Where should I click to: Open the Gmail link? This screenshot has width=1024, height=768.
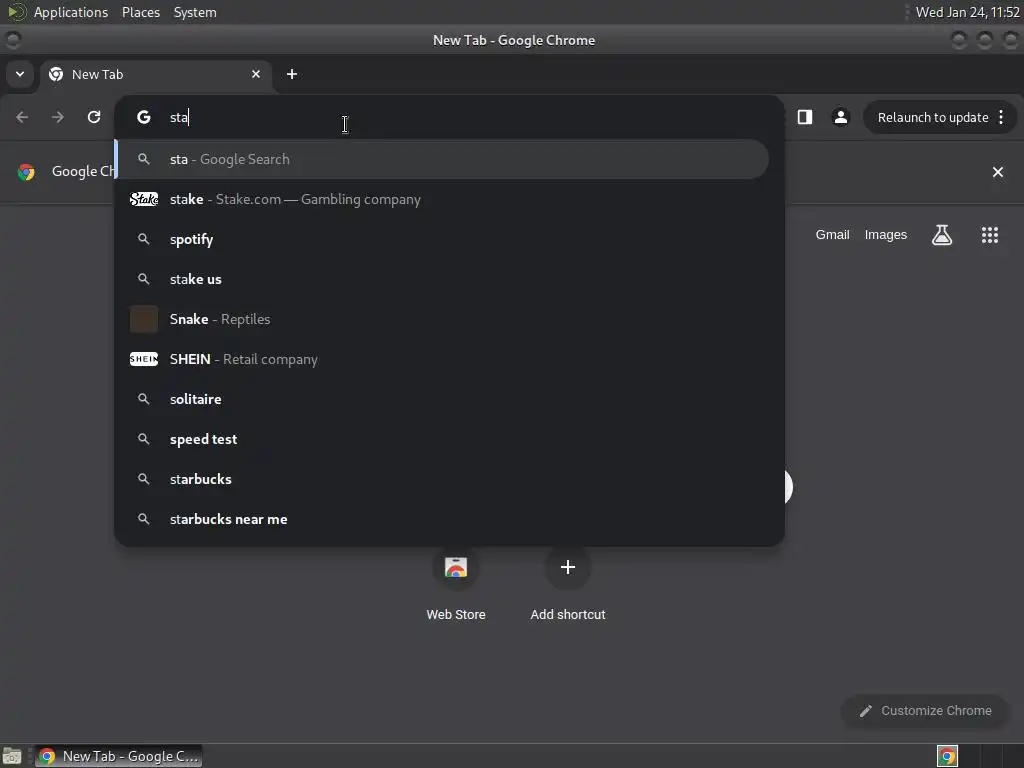832,234
